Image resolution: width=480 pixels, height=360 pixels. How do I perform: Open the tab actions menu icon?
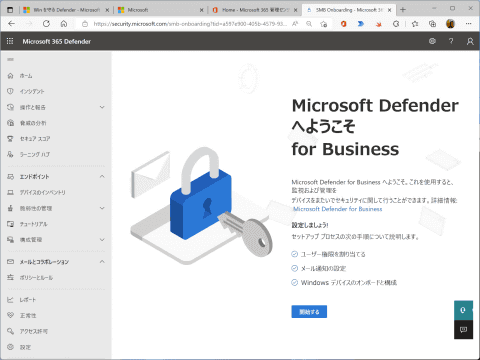point(10,10)
